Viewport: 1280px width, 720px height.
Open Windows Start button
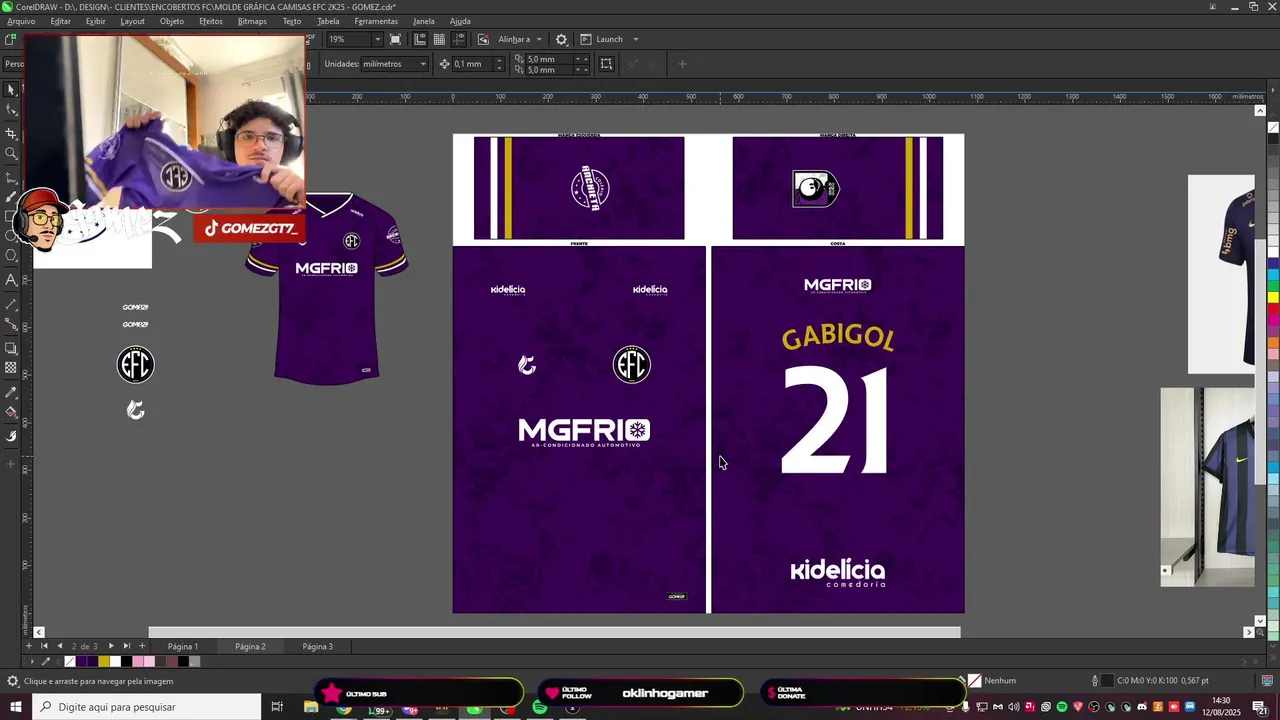(x=16, y=707)
